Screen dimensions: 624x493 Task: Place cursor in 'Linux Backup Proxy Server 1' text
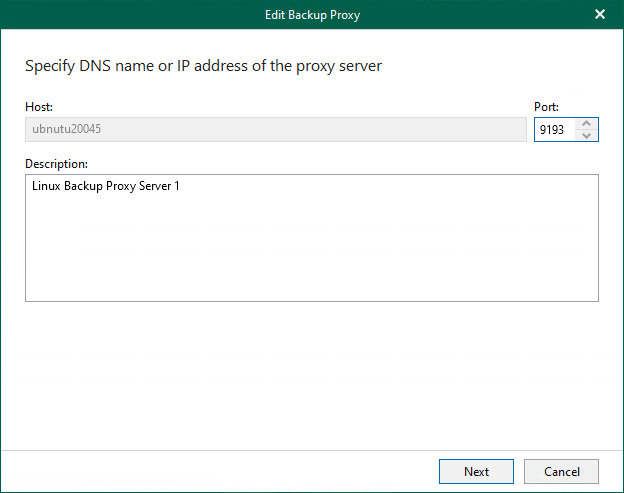[x=105, y=186]
